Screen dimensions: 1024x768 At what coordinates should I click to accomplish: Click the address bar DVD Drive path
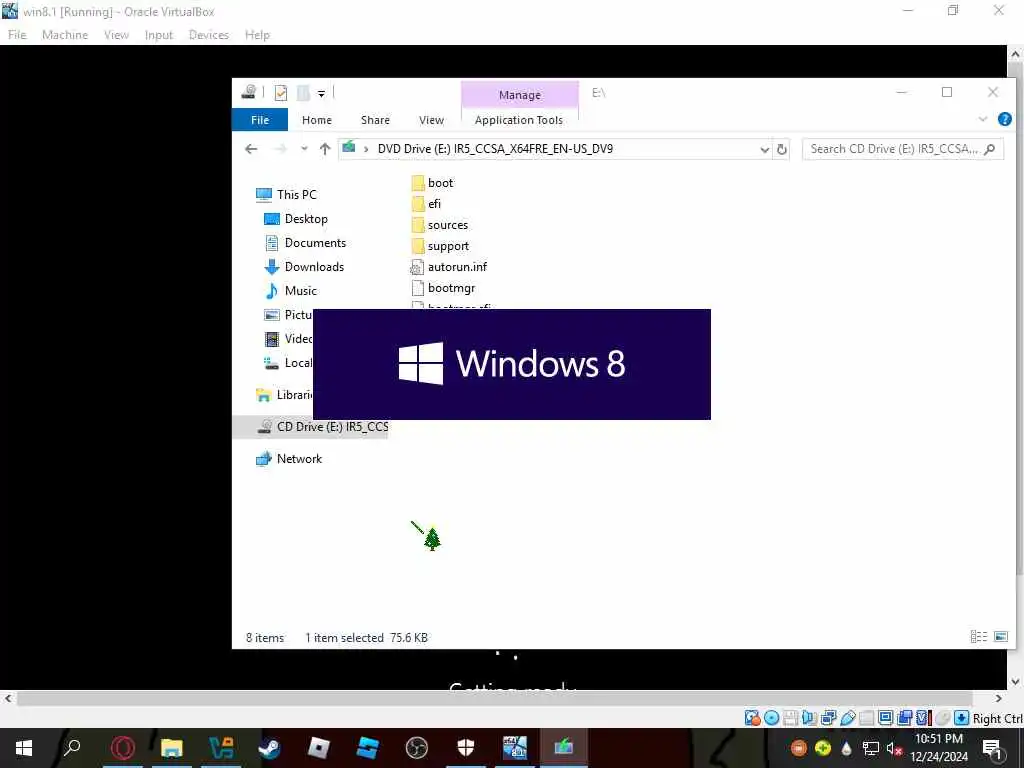coord(495,149)
